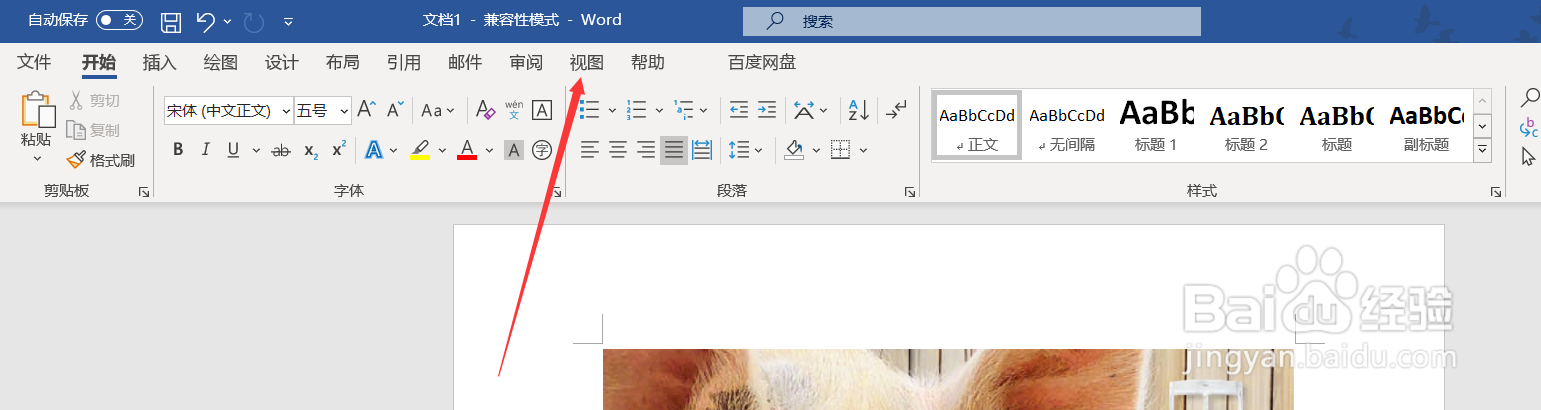Apply red font color
This screenshot has height=410, width=1541.
[x=467, y=150]
